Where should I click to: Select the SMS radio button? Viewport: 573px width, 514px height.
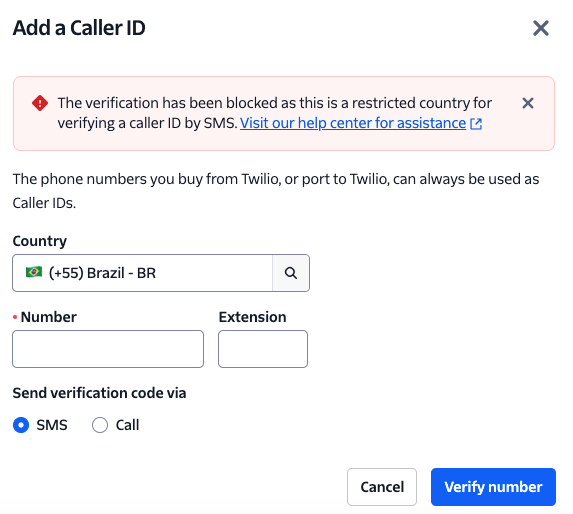click(21, 425)
